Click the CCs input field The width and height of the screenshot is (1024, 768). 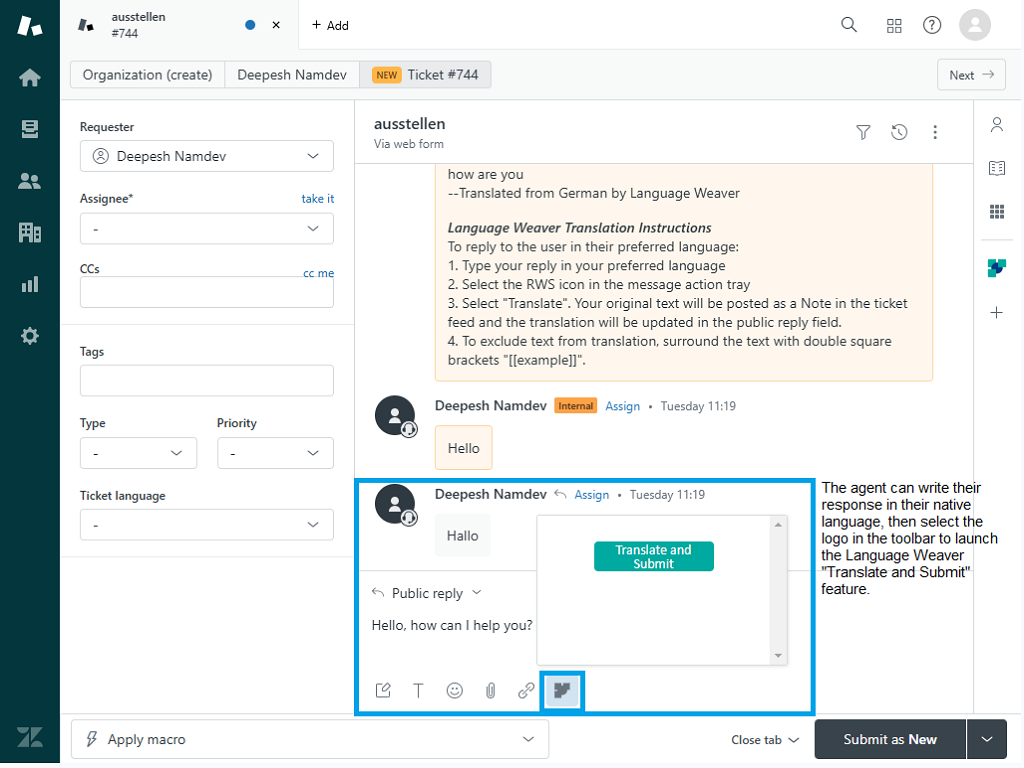(x=206, y=292)
